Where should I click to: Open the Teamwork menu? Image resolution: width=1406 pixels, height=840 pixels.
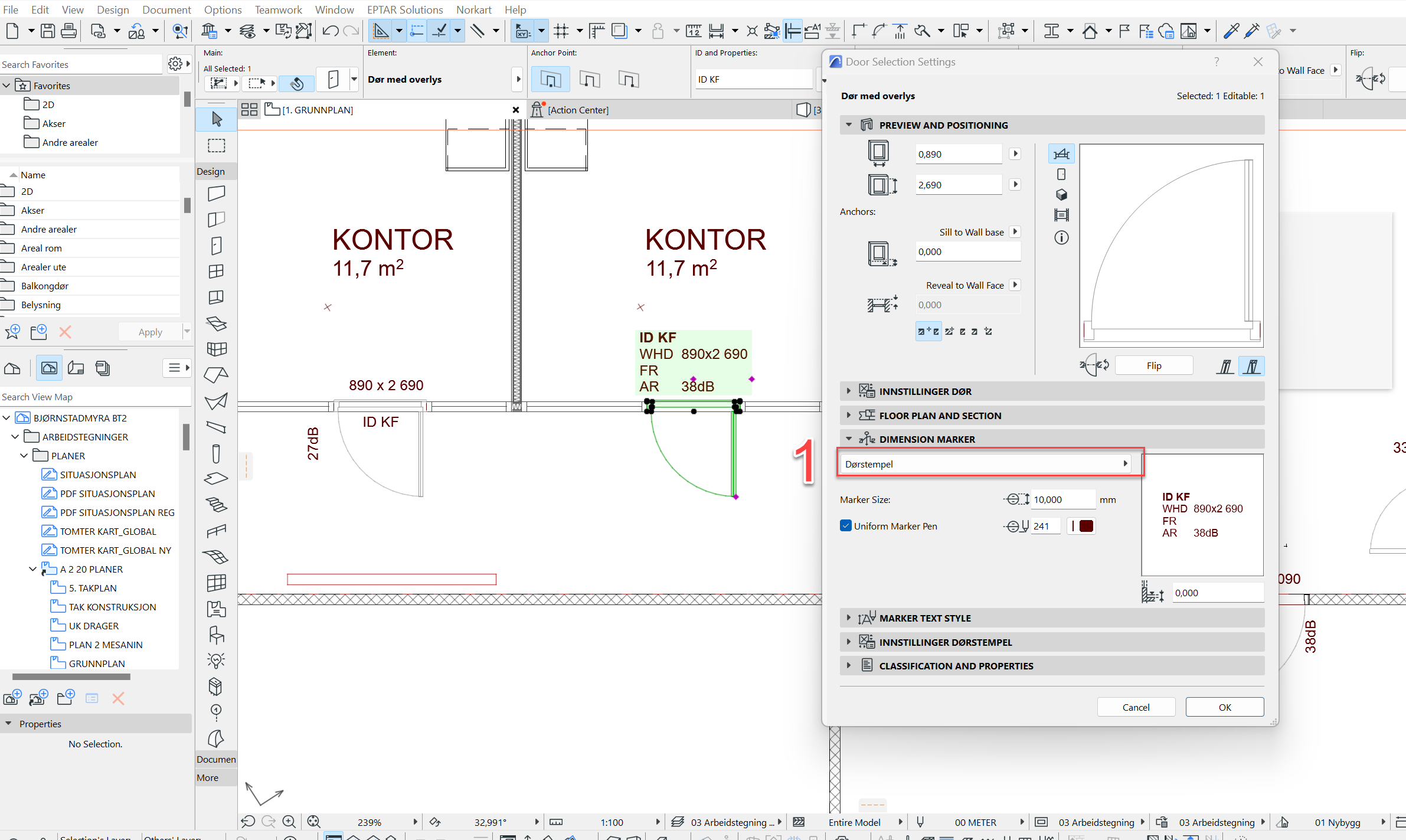278,9
